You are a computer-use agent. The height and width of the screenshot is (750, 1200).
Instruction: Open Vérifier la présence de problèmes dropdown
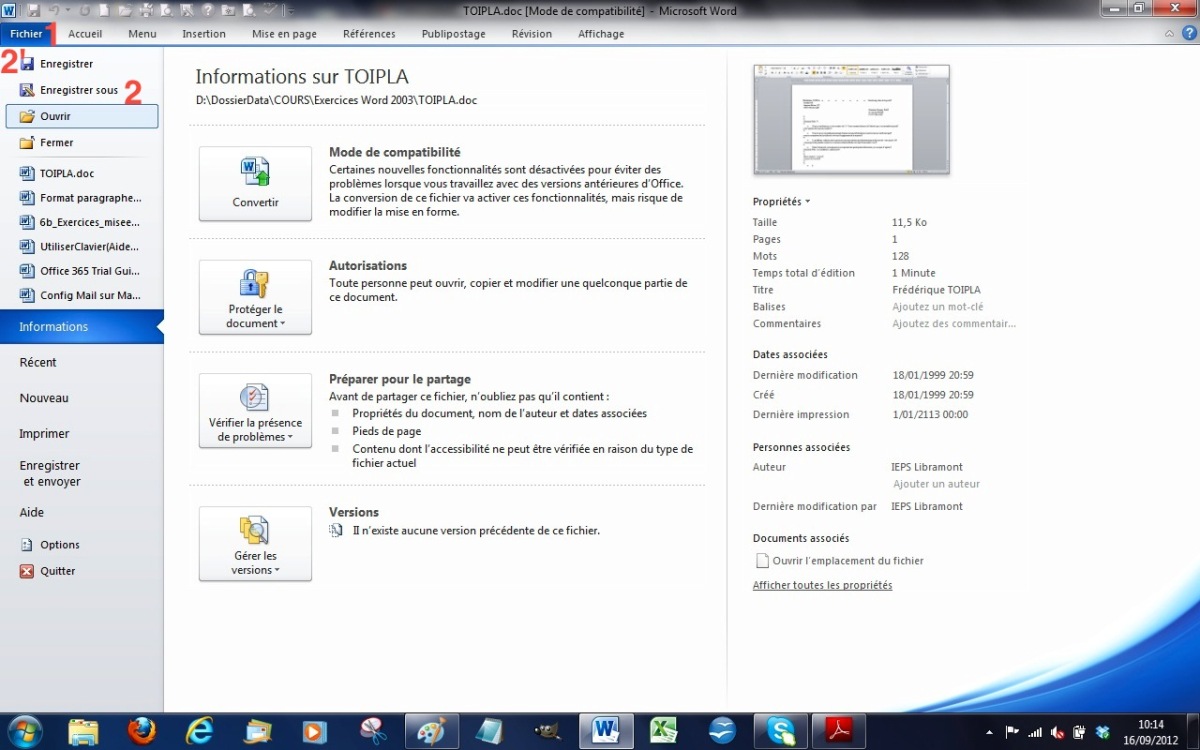(255, 410)
